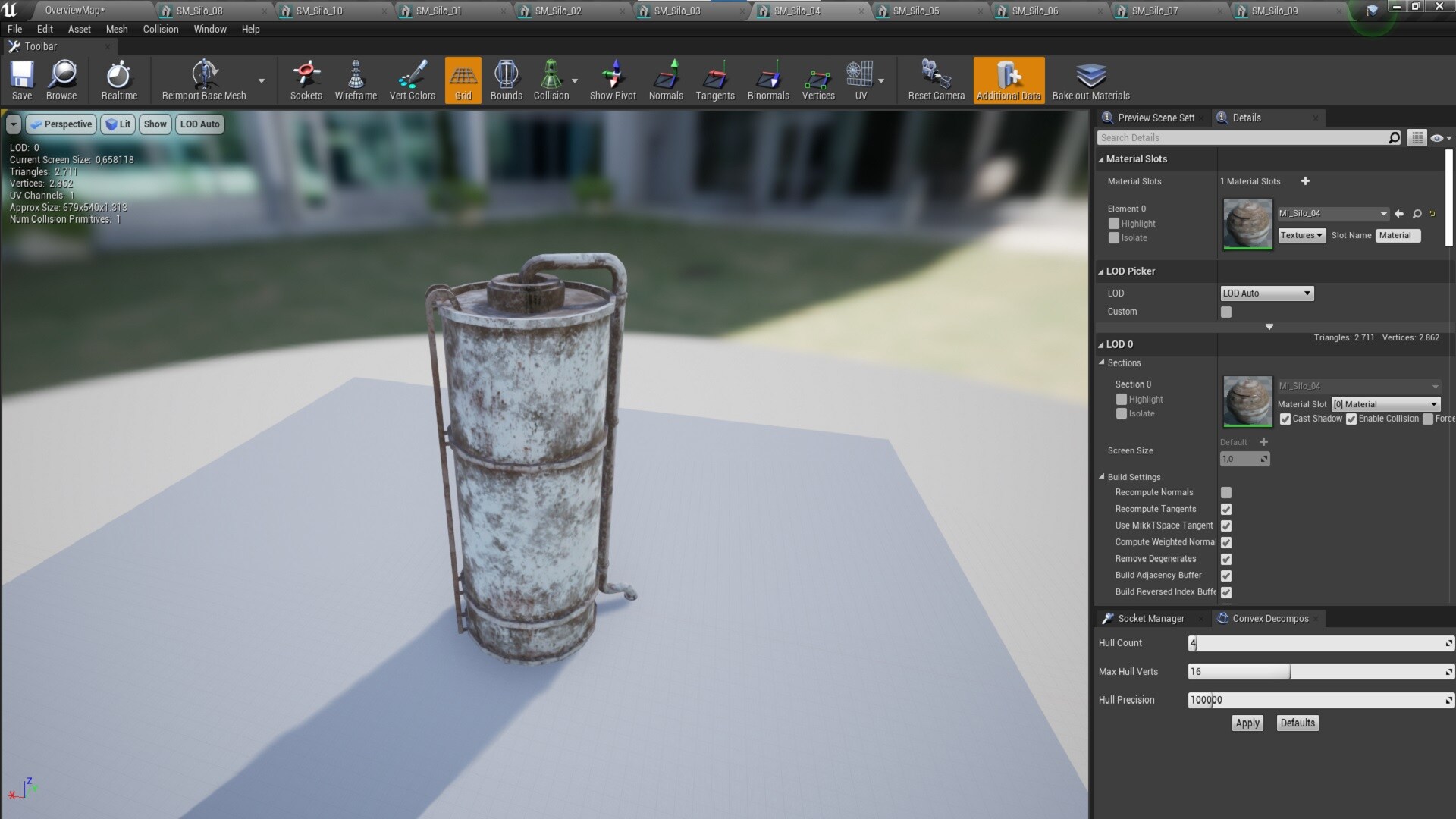
Task: Reset convex decomposition with Defaults
Action: pyautogui.click(x=1297, y=723)
